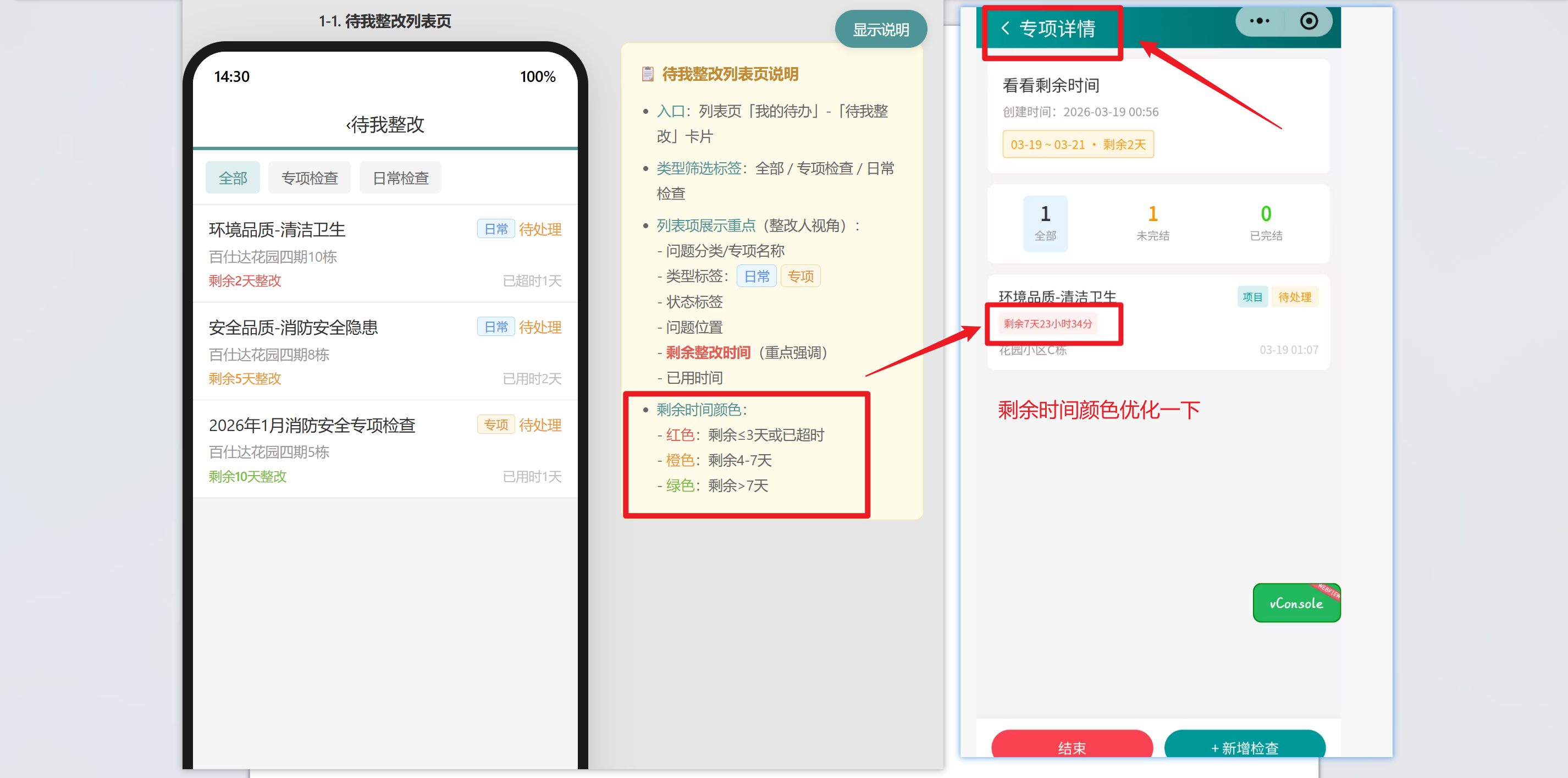Viewport: 1568px width, 778px height.
Task: Switch to the 日常检查 filter tab
Action: 400,178
